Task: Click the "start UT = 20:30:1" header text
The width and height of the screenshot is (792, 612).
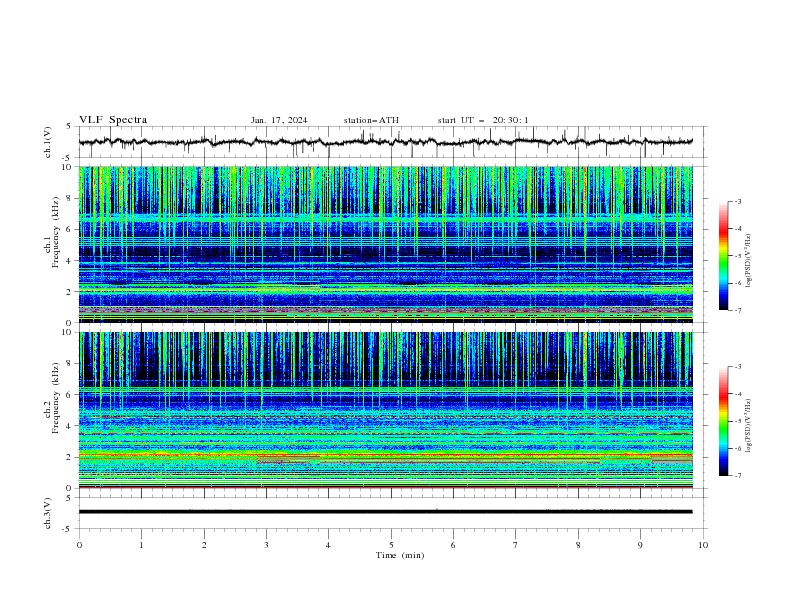Action: [483, 120]
